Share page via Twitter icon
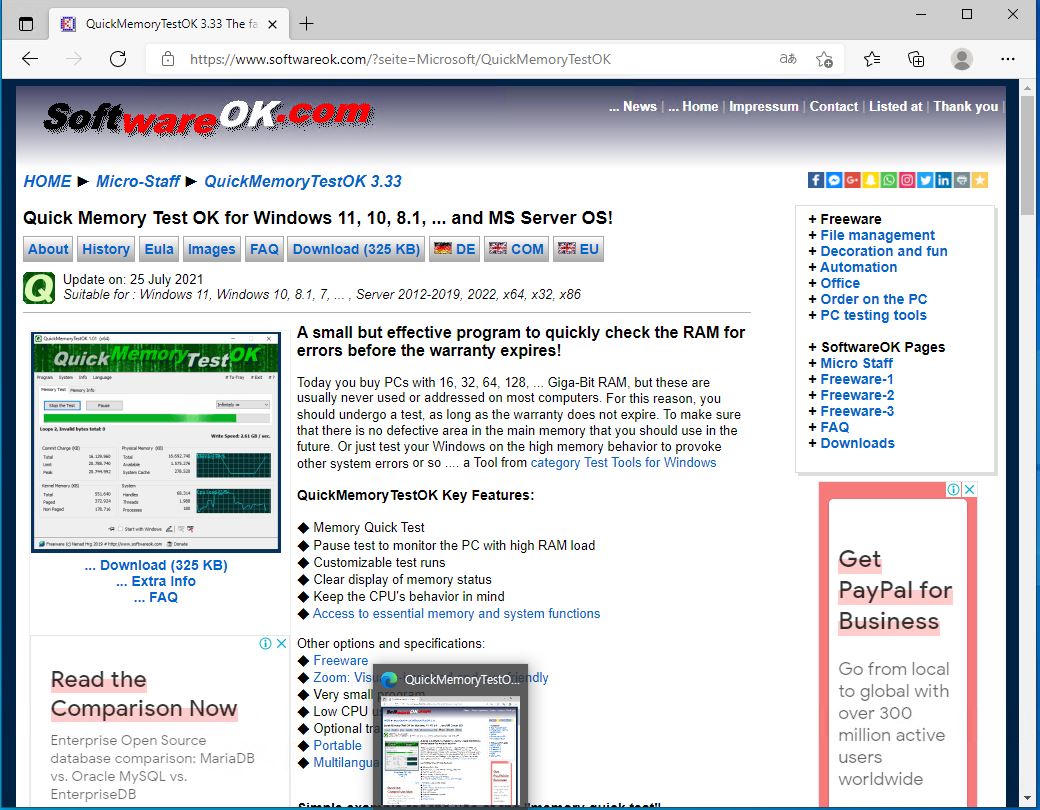Viewport: 1040px width, 810px height. click(x=925, y=180)
